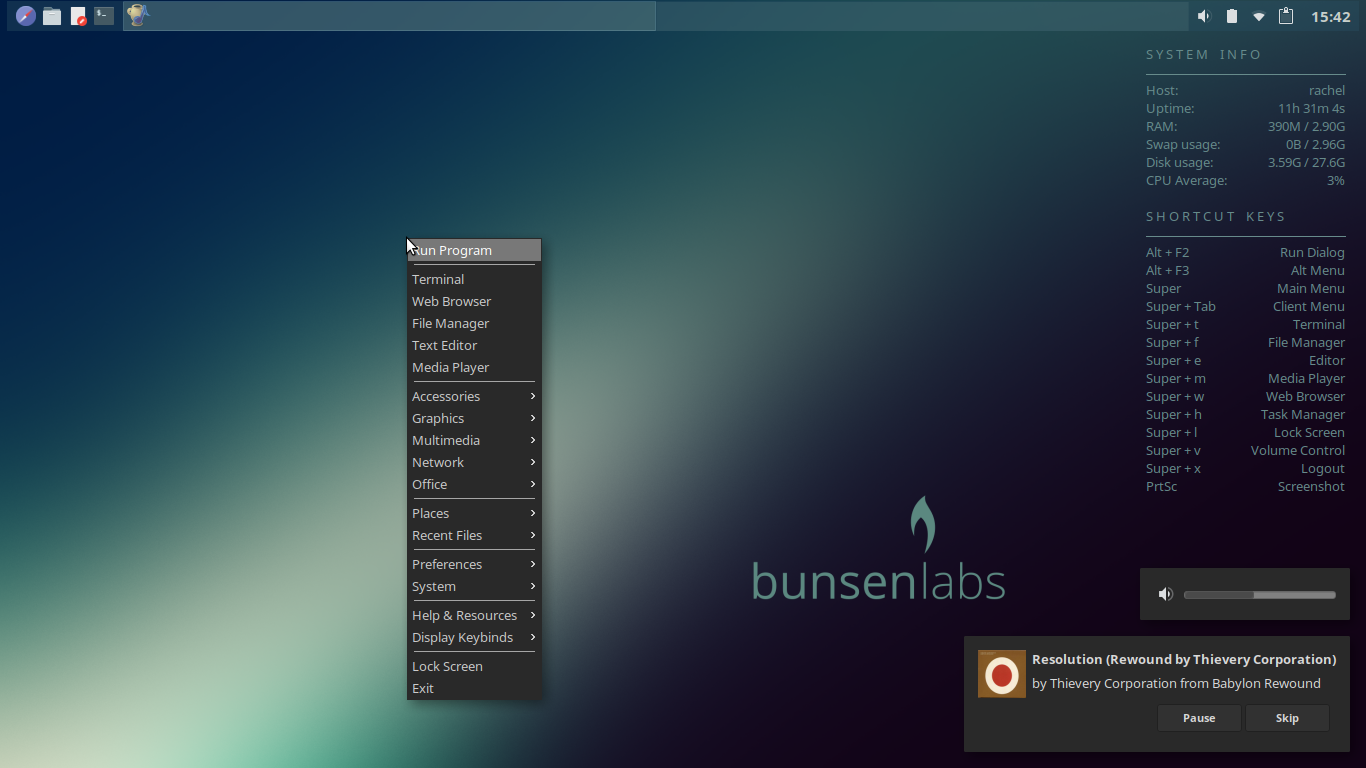The width and height of the screenshot is (1366, 768).
Task: Click the panel clock showing 15:42
Action: (x=1331, y=16)
